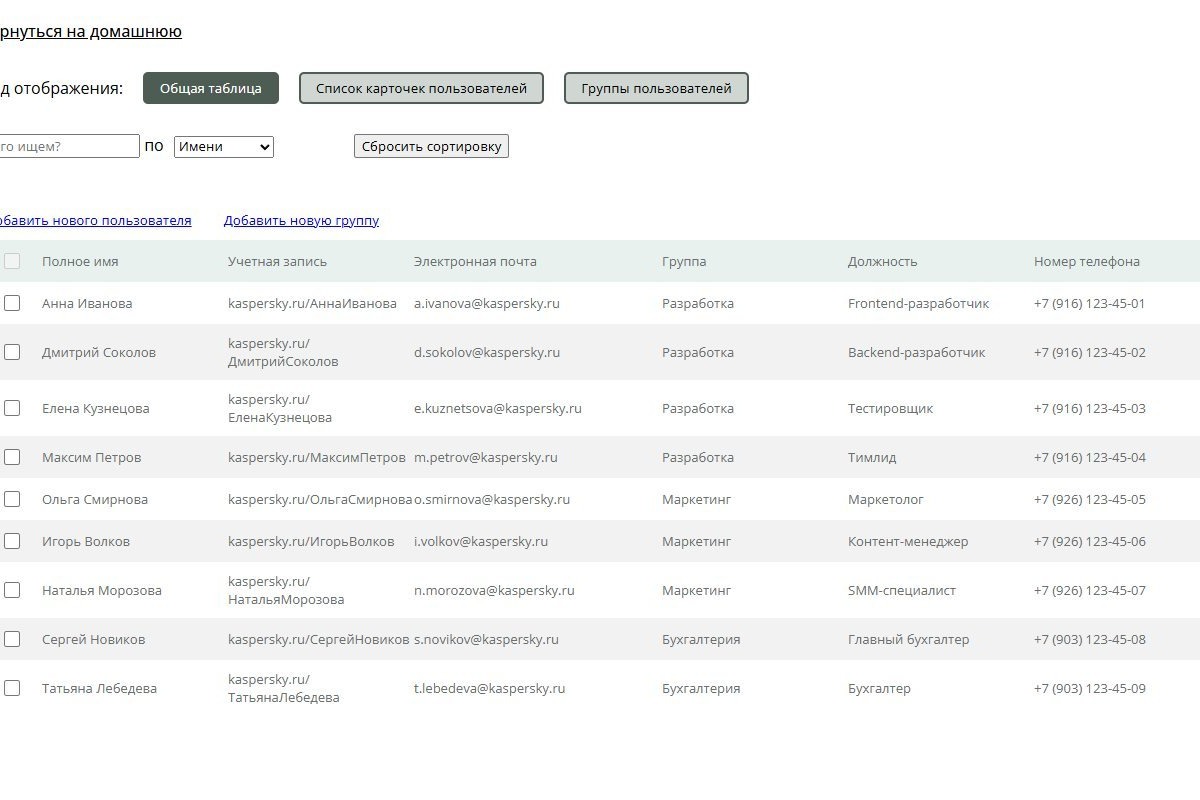Select phone number +7 (926) 123-45-05
The width and height of the screenshot is (1200, 800).
[1090, 499]
